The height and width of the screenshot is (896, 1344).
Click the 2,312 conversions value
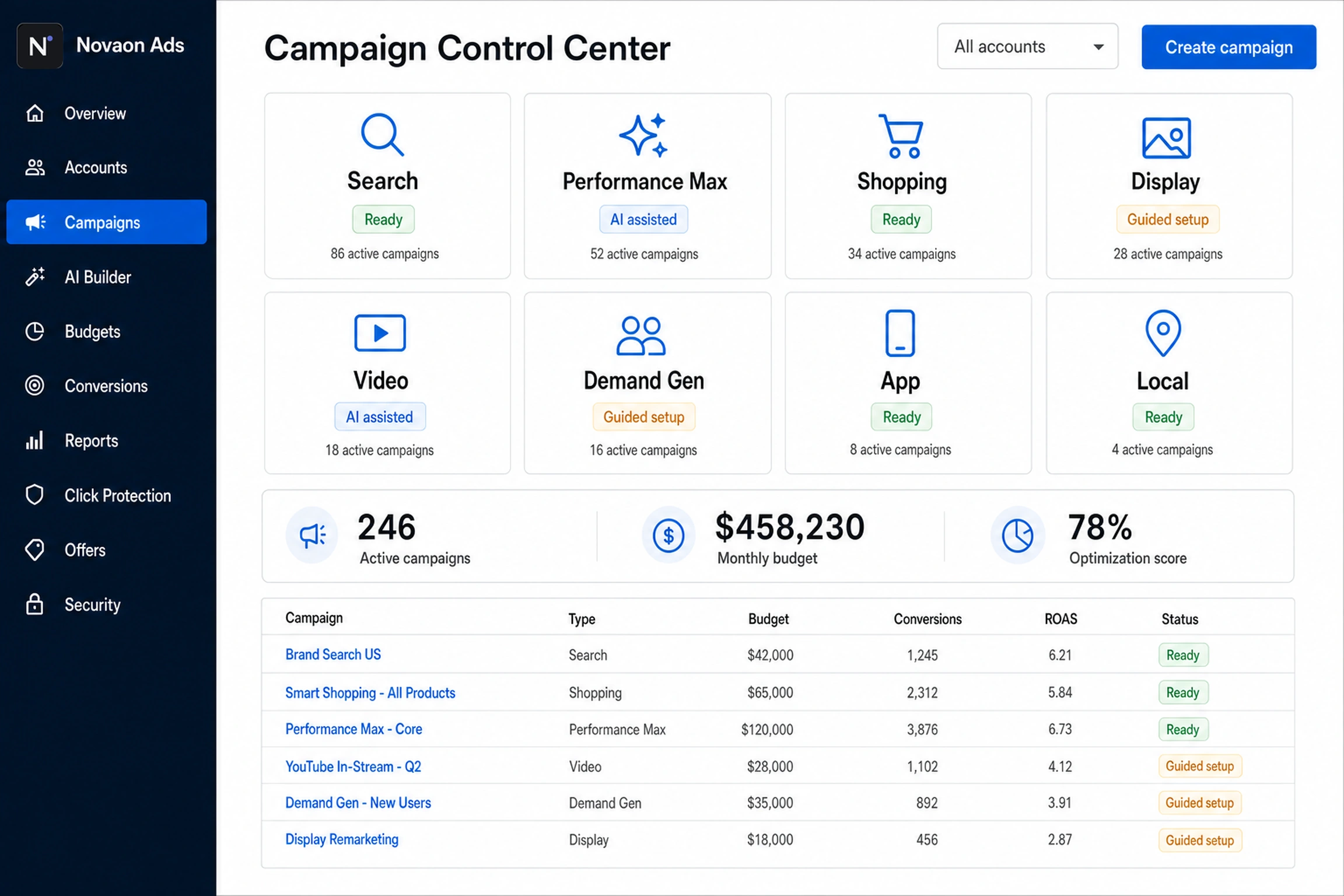922,692
